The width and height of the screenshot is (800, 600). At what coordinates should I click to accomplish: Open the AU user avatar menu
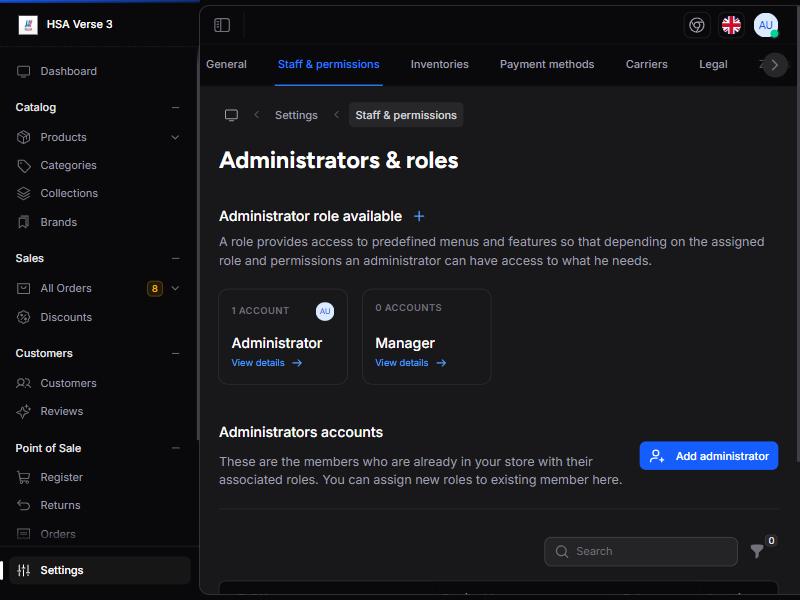[765, 25]
